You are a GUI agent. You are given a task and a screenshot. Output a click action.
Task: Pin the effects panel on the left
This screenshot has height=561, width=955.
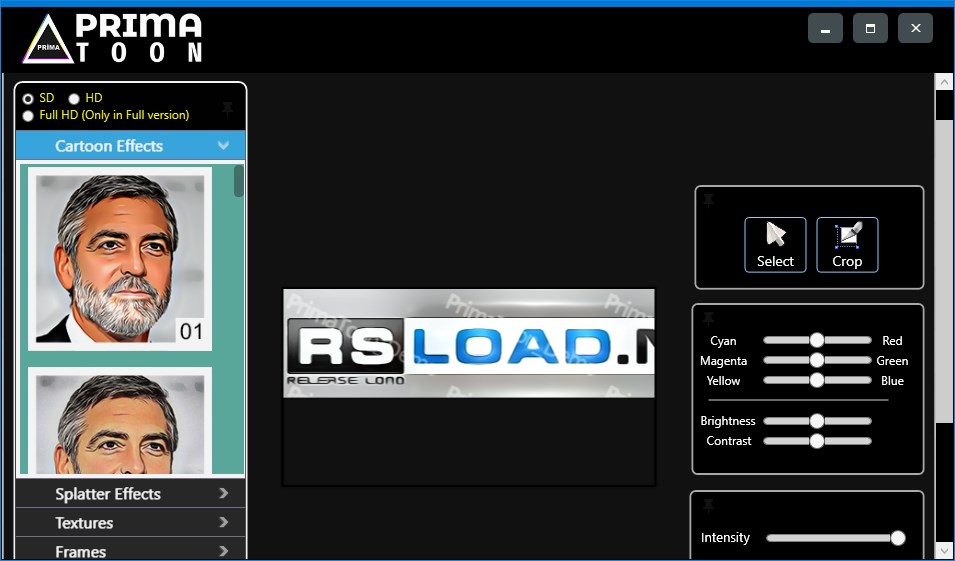point(228,108)
